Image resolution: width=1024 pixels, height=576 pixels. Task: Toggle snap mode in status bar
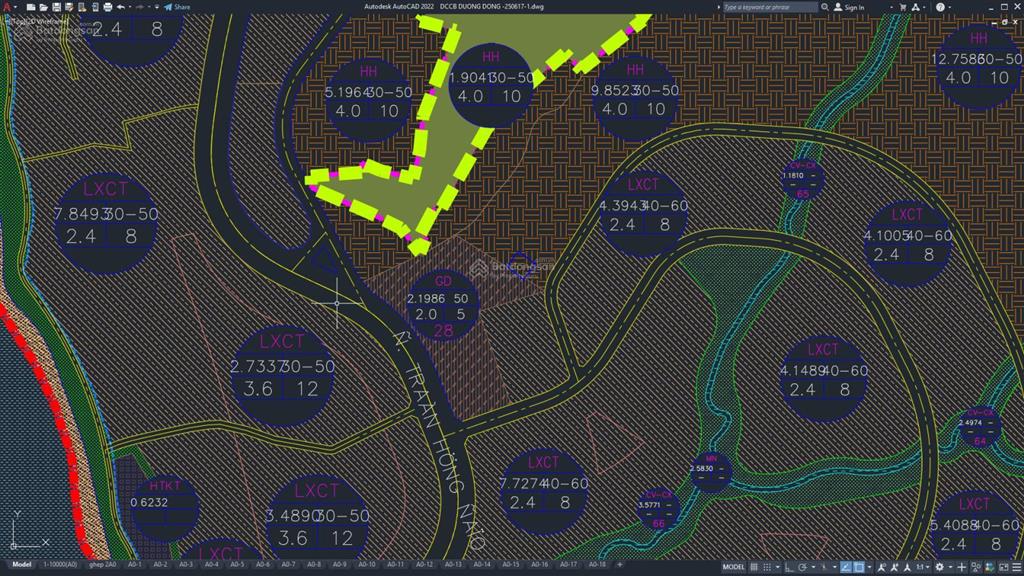767,568
